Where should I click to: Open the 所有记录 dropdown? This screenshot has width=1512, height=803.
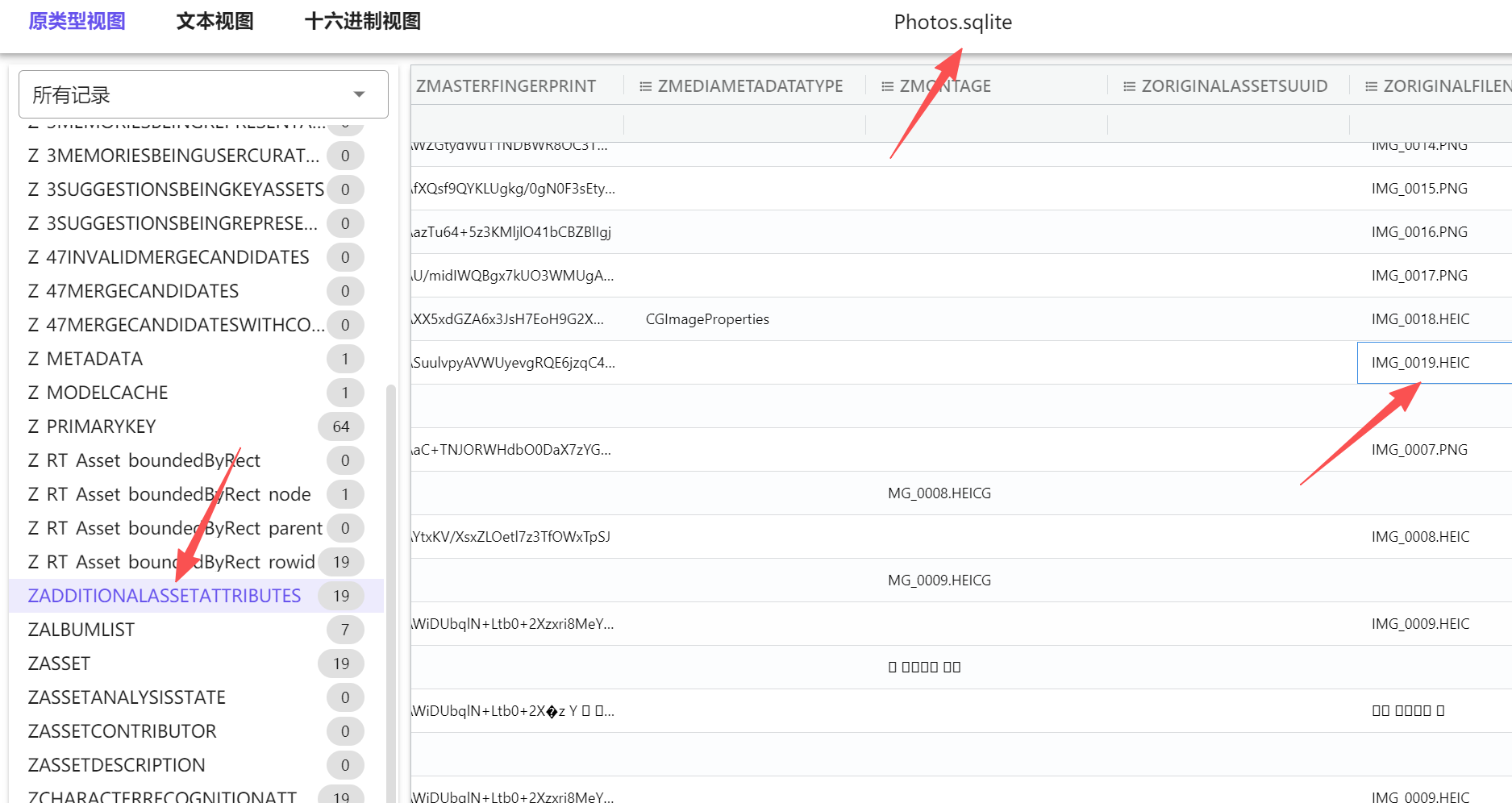(203, 94)
